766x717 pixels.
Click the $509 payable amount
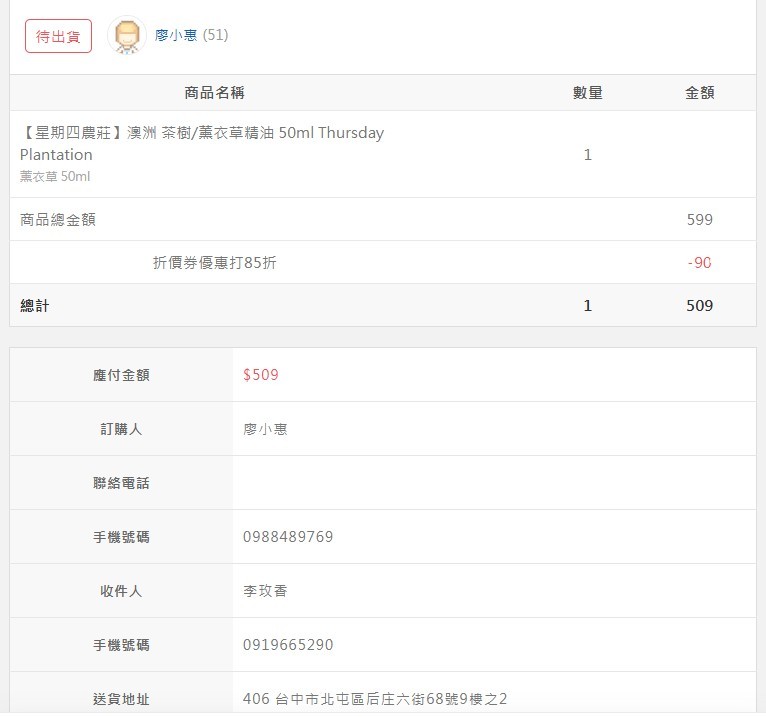pos(261,375)
